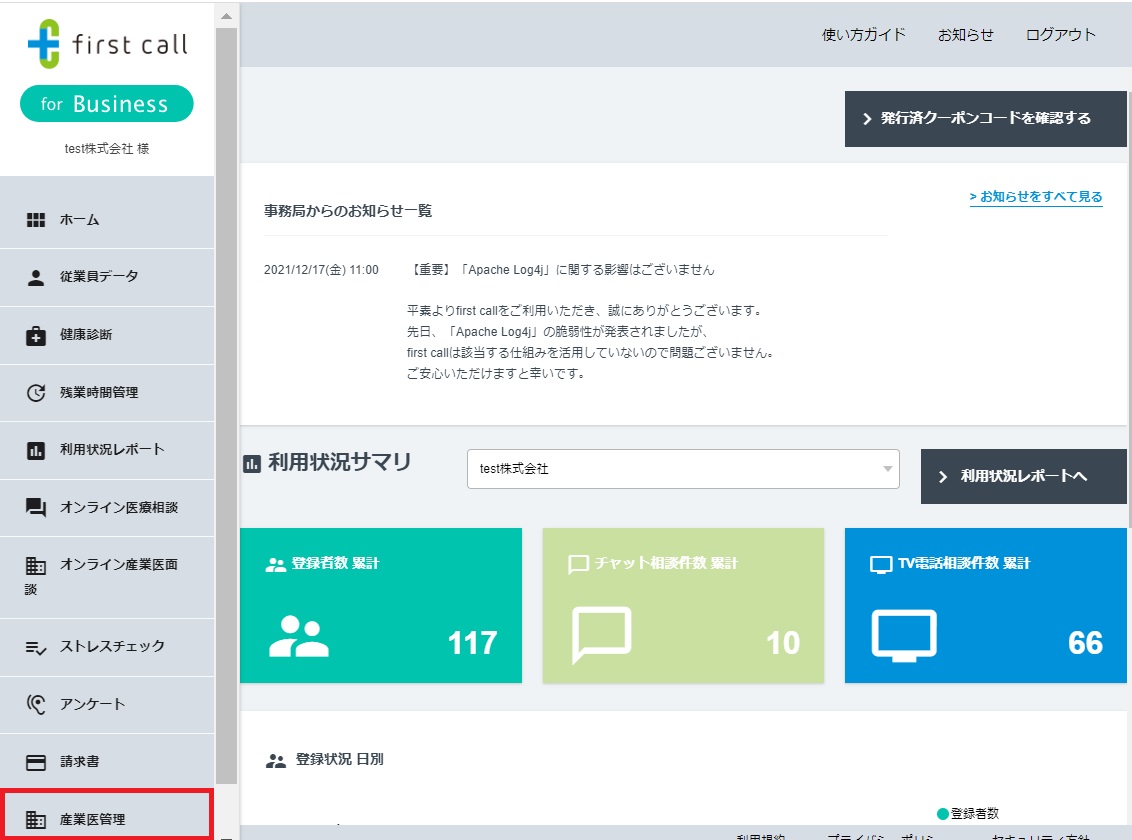Click ログアウト in the header
This screenshot has width=1132, height=840.
(x=1060, y=34)
